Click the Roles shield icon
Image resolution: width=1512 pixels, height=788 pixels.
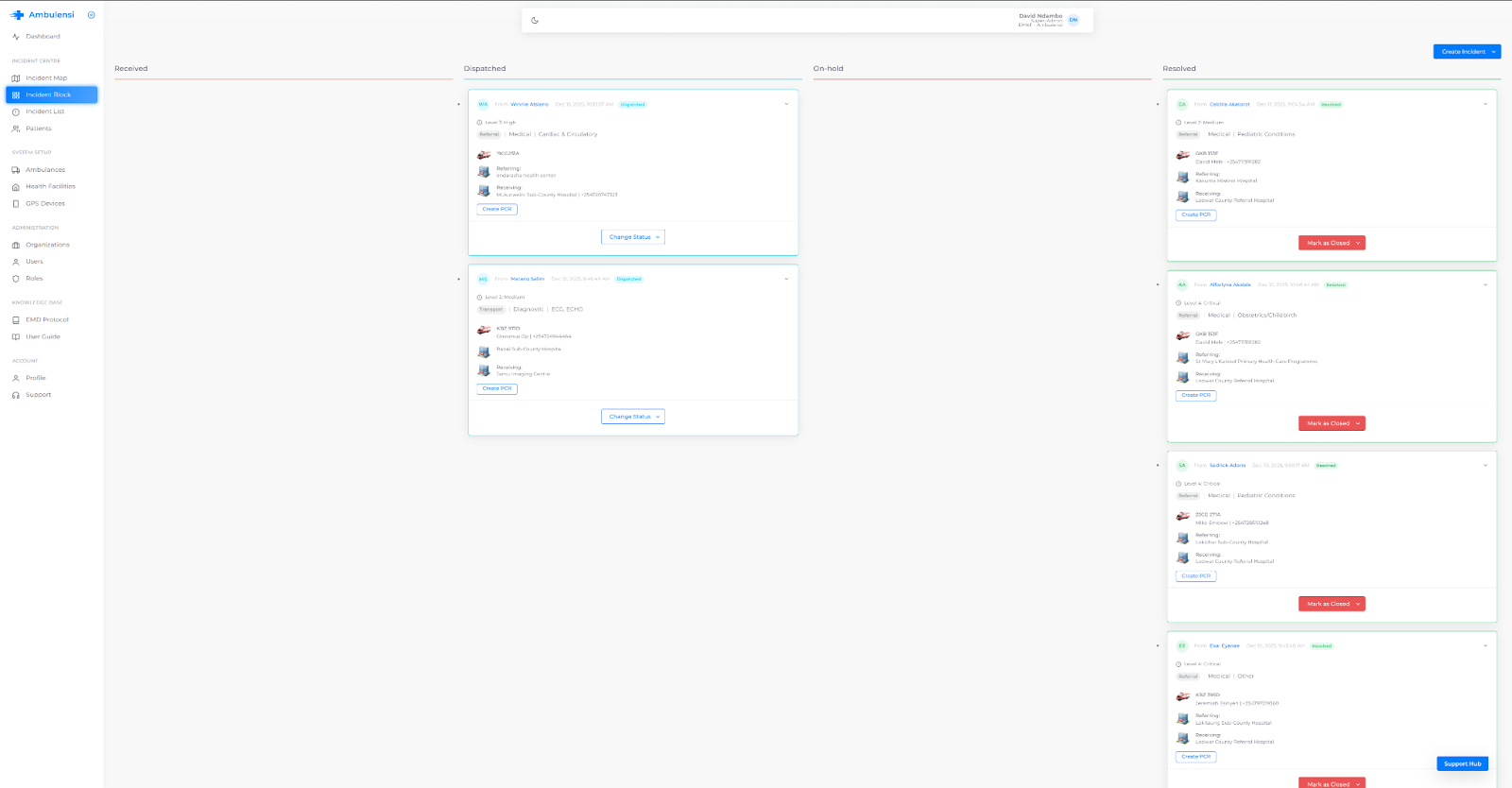[x=16, y=279]
